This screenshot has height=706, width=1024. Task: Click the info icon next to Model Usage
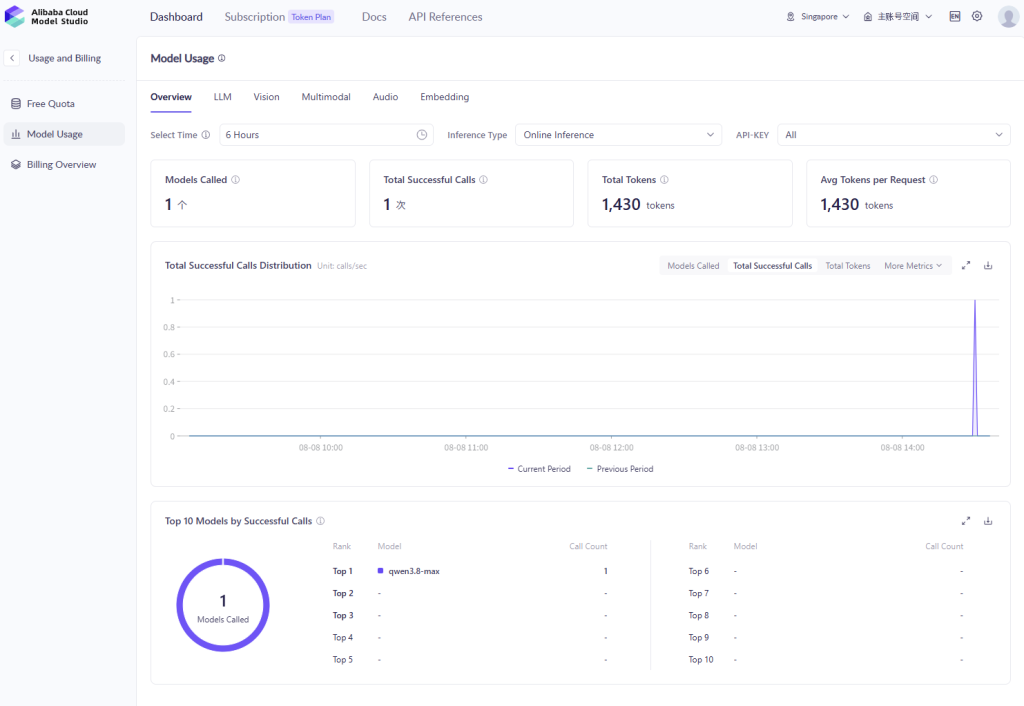[x=221, y=58]
